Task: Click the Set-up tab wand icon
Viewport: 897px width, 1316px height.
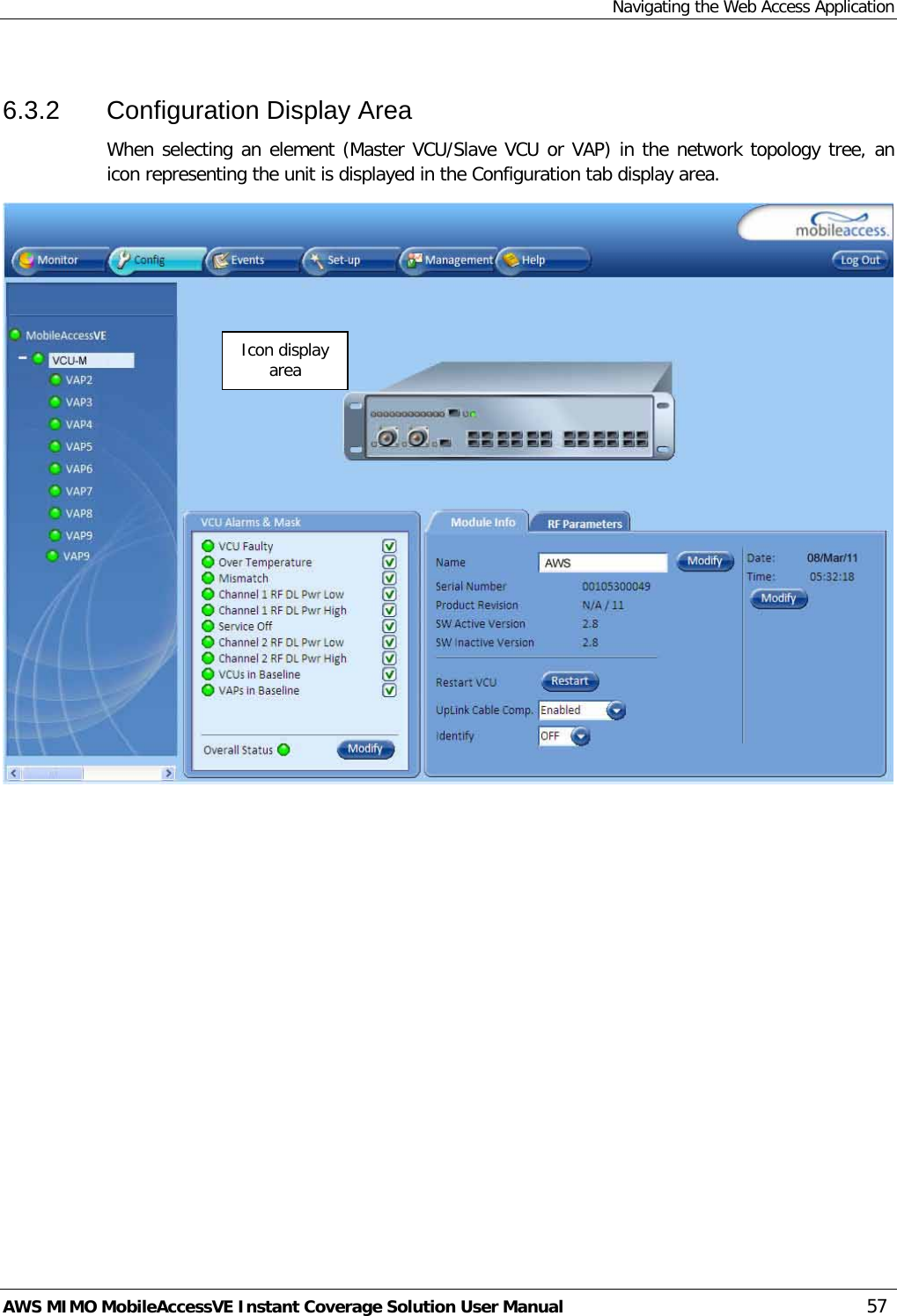Action: [317, 260]
